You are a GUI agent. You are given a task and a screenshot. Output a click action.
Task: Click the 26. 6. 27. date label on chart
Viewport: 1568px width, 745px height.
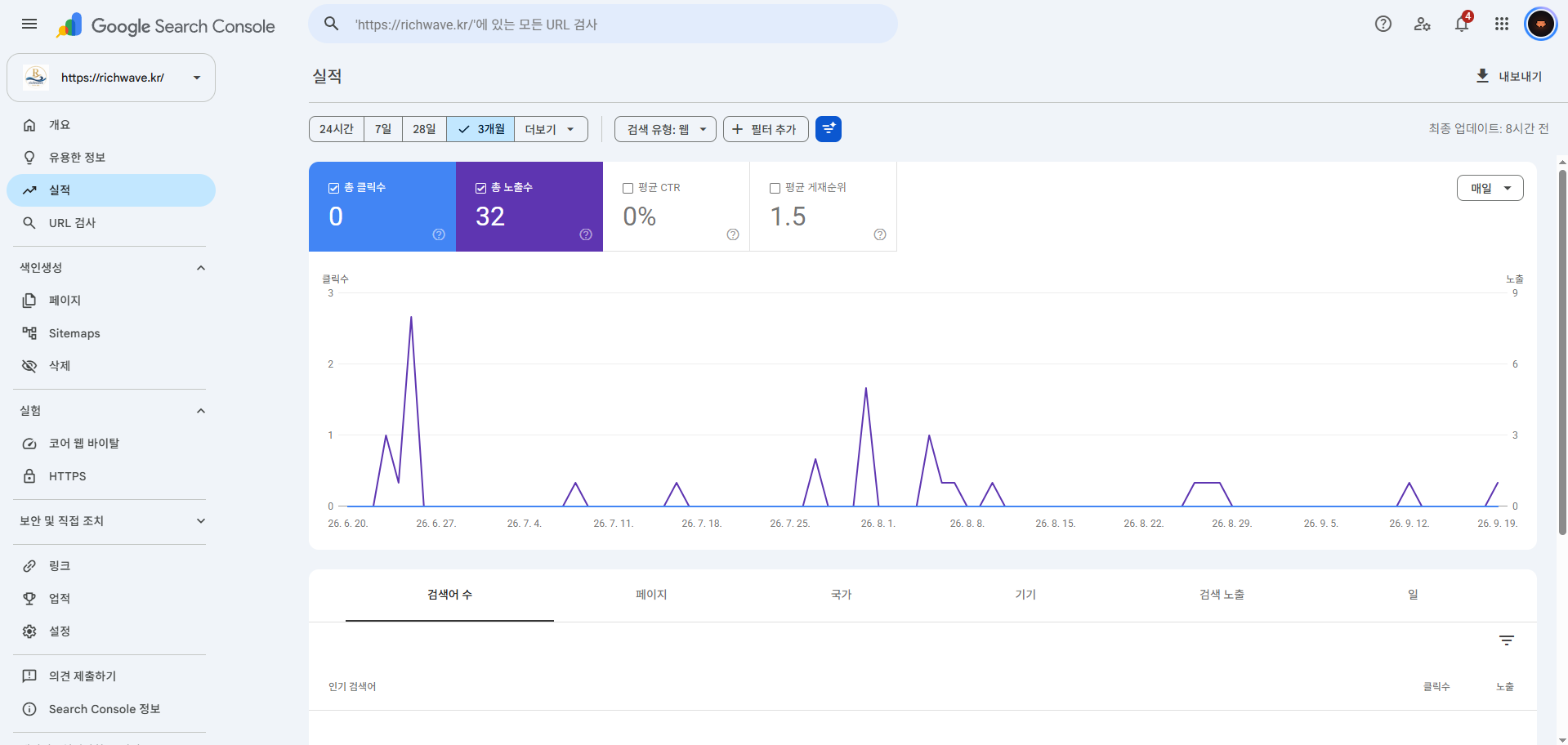click(x=436, y=524)
